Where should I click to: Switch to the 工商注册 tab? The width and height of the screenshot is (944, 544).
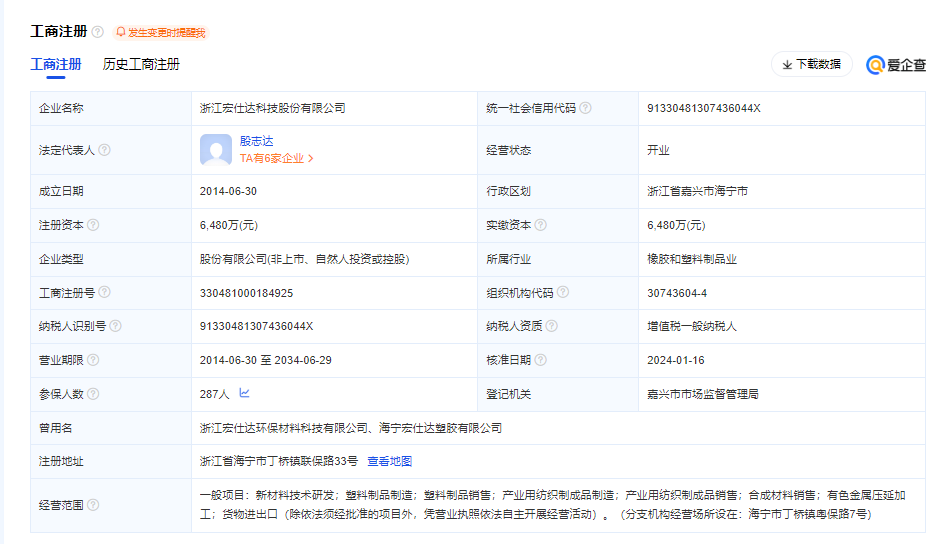coord(56,64)
